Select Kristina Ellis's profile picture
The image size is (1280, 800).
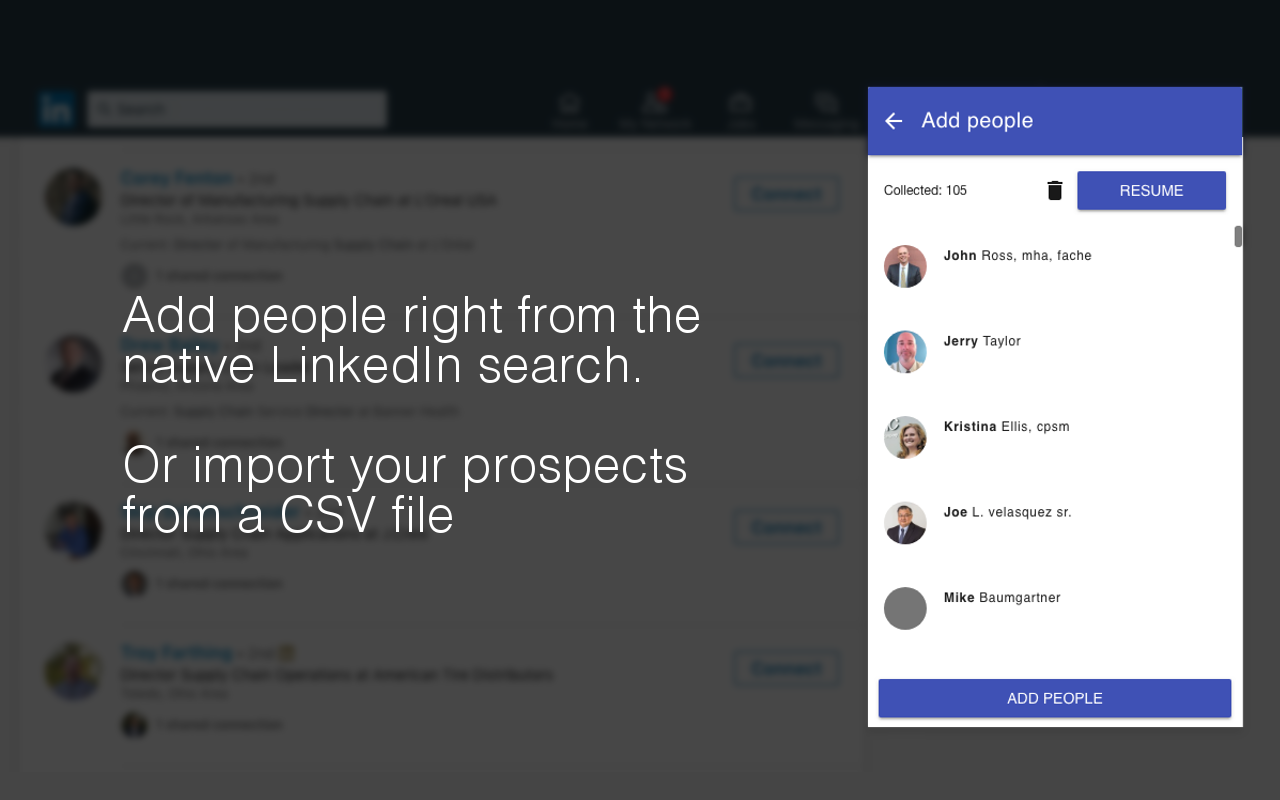(905, 437)
